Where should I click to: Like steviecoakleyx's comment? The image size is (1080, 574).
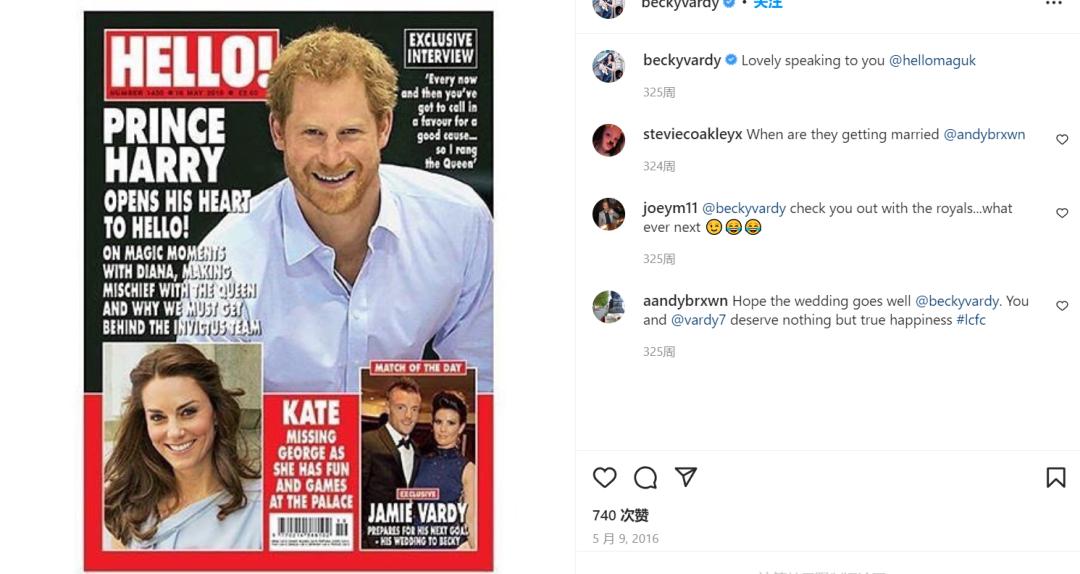coord(1062,140)
